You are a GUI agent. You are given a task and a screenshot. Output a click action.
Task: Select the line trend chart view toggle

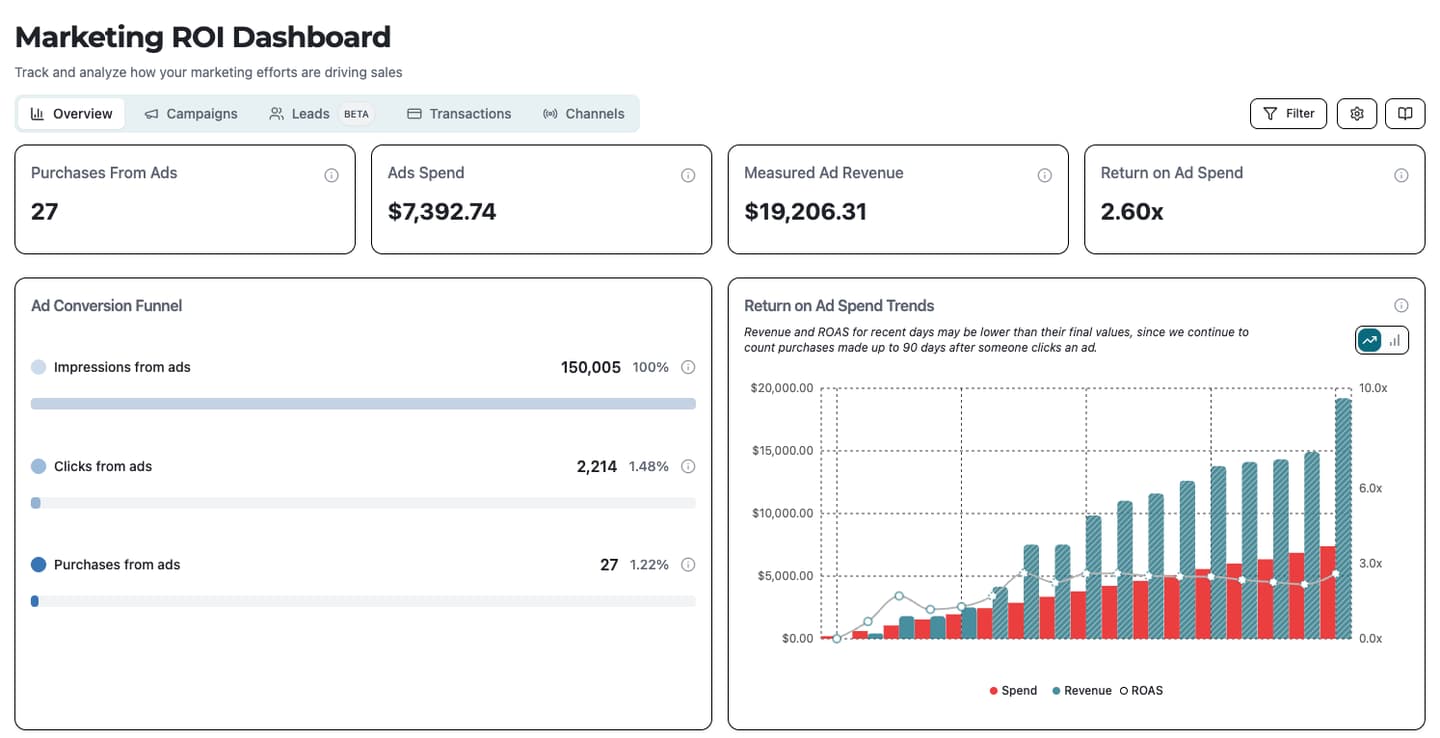point(1369,340)
